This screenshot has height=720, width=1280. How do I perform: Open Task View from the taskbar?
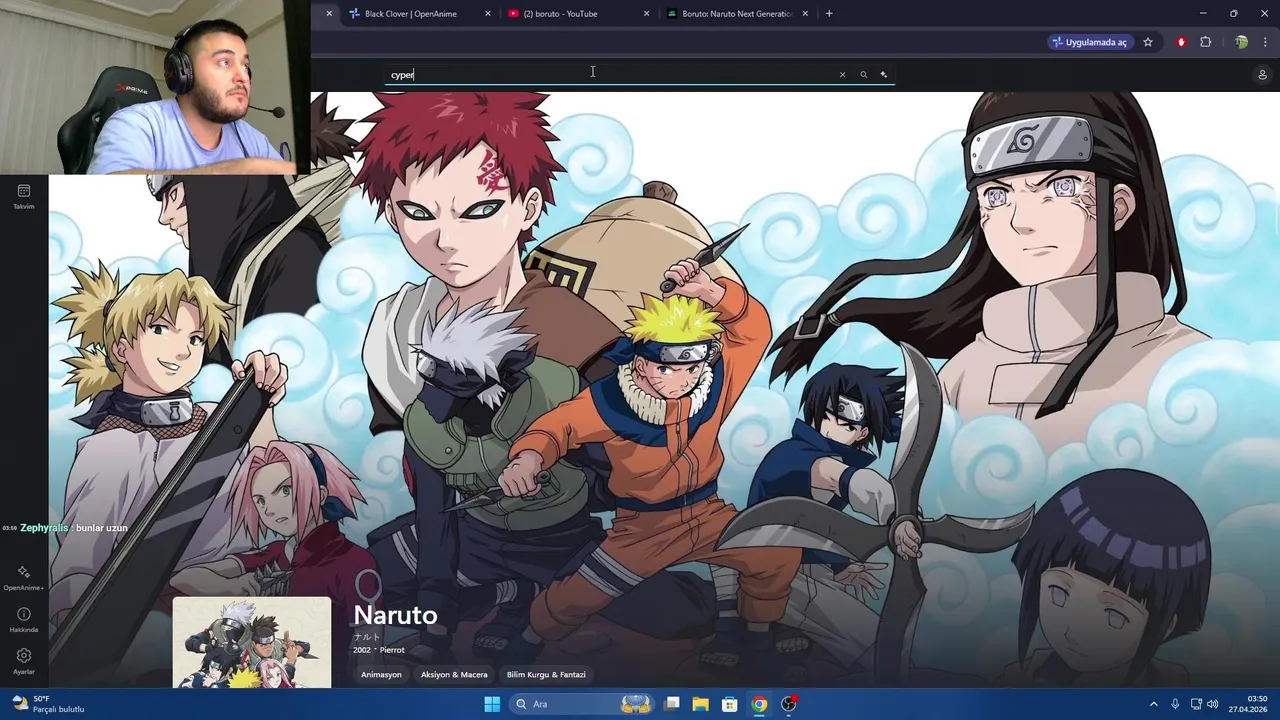click(x=672, y=704)
